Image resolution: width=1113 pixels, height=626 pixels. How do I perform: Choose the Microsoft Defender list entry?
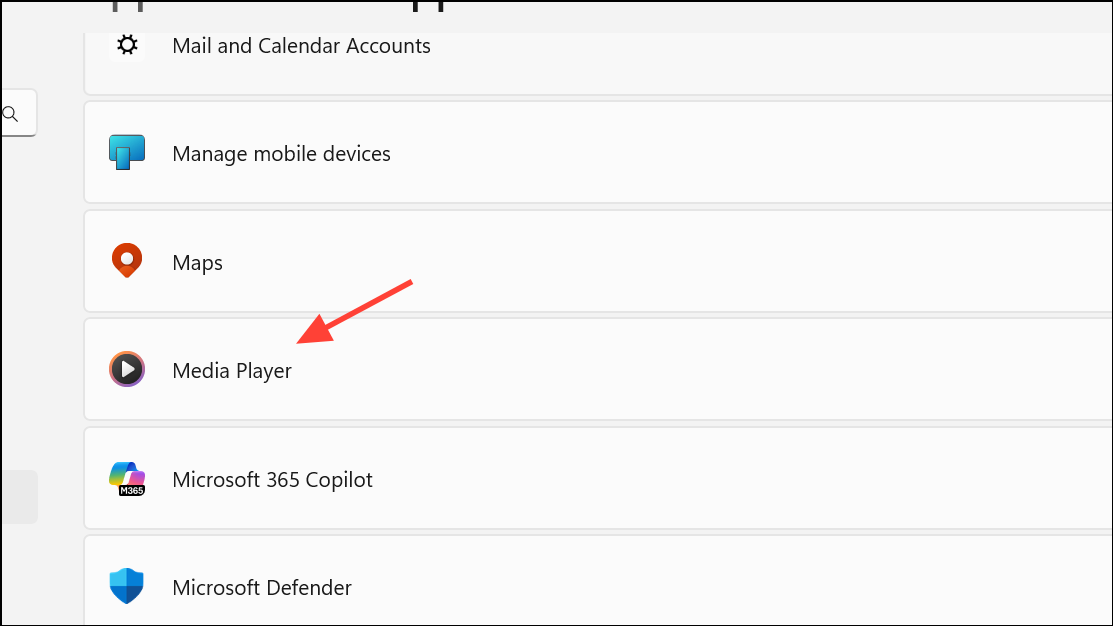(x=598, y=581)
